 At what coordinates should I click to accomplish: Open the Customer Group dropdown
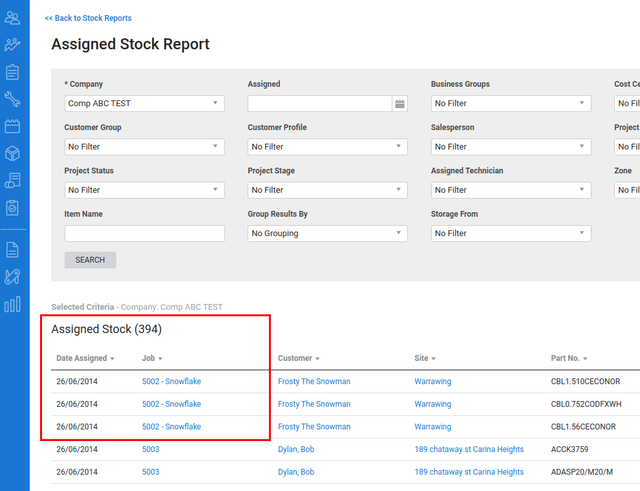point(144,147)
